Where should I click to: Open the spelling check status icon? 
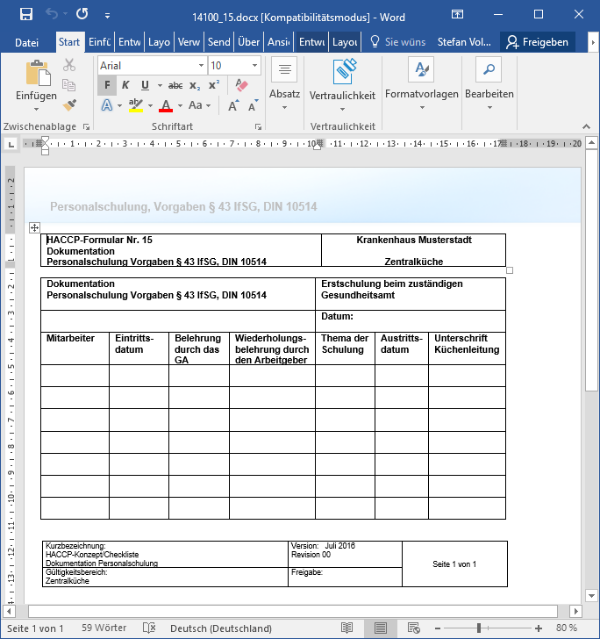coord(149,628)
